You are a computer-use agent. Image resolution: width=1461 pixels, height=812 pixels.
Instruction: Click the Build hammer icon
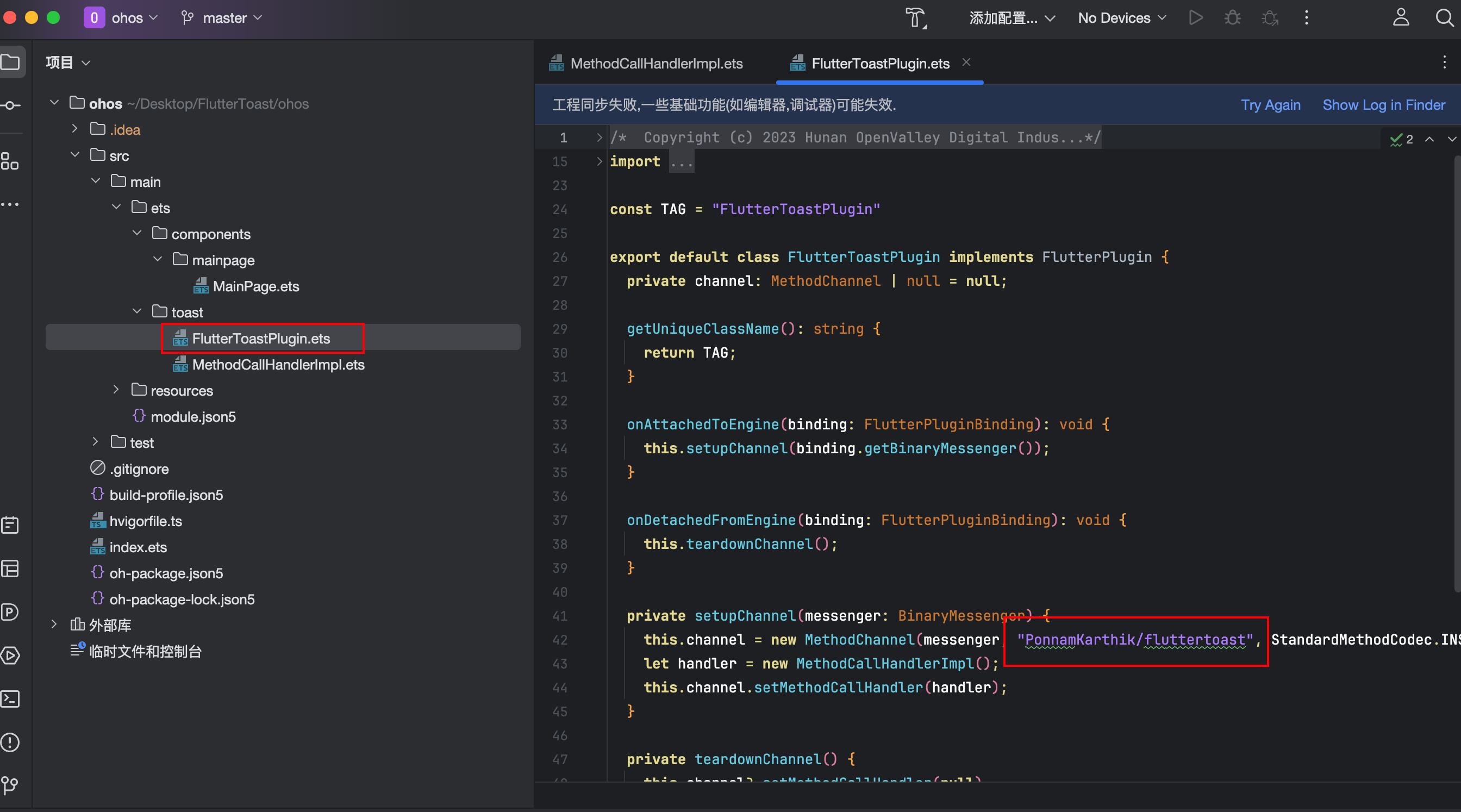point(915,18)
